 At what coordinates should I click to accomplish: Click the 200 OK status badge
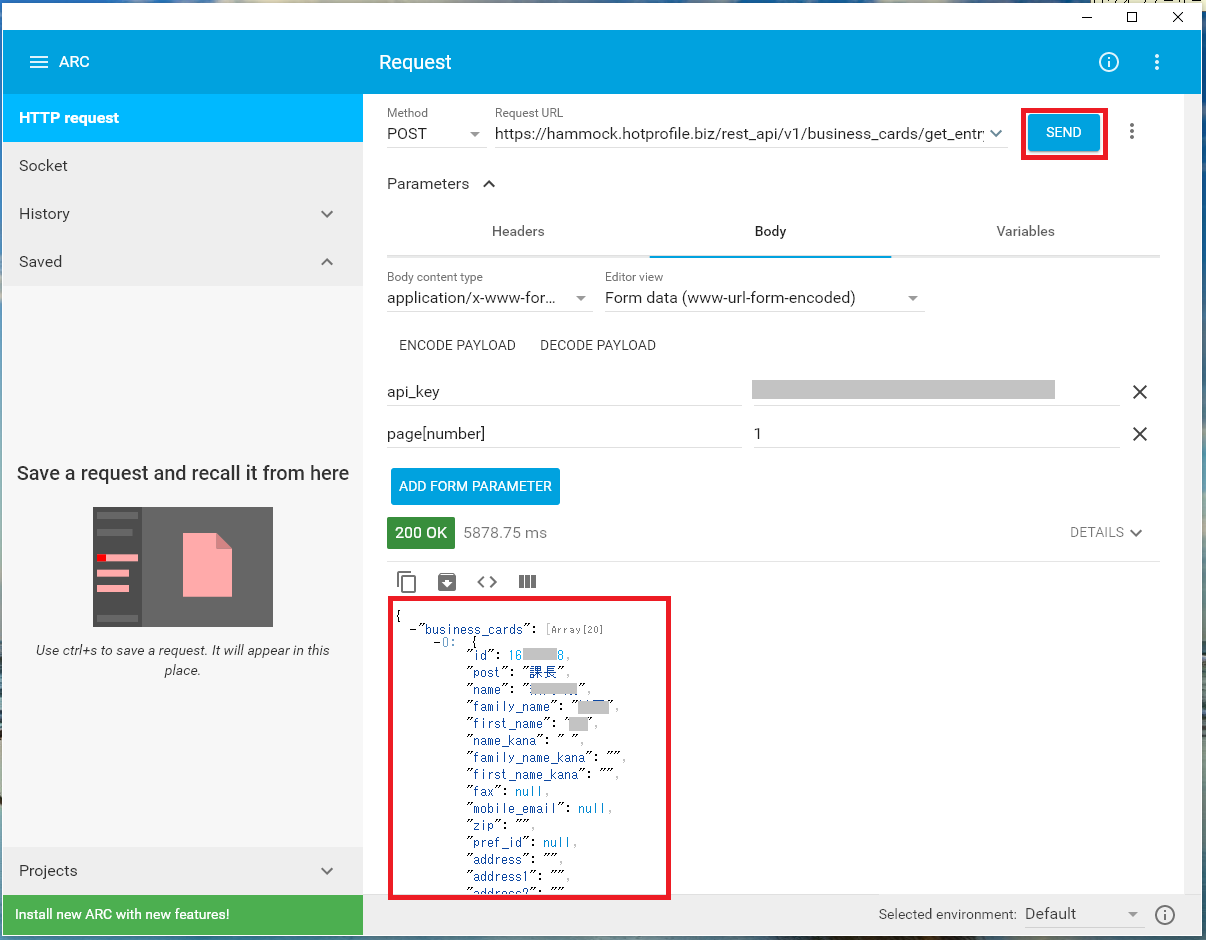(421, 533)
